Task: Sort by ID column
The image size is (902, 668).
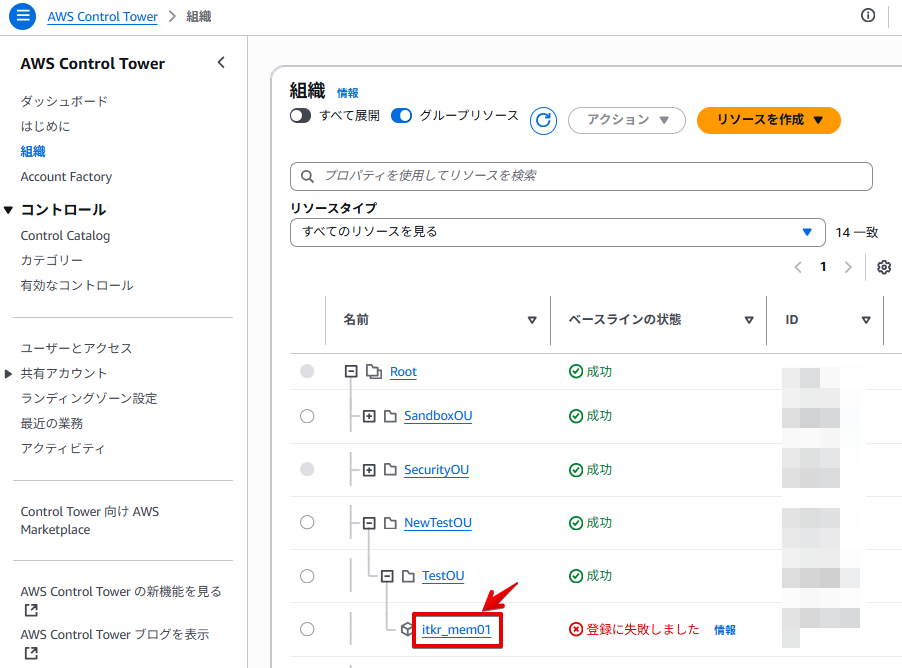Action: pos(866,320)
